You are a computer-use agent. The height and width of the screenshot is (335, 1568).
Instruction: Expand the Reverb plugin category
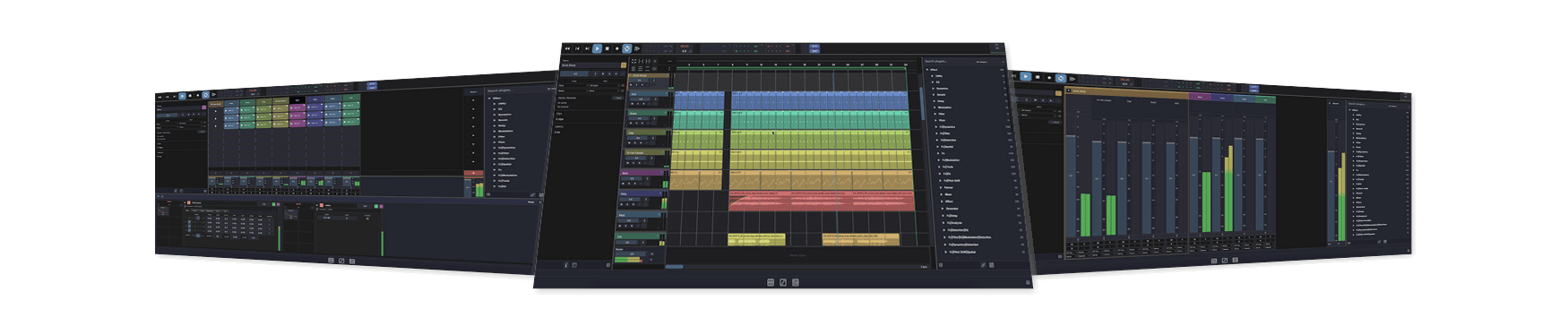(x=941, y=95)
